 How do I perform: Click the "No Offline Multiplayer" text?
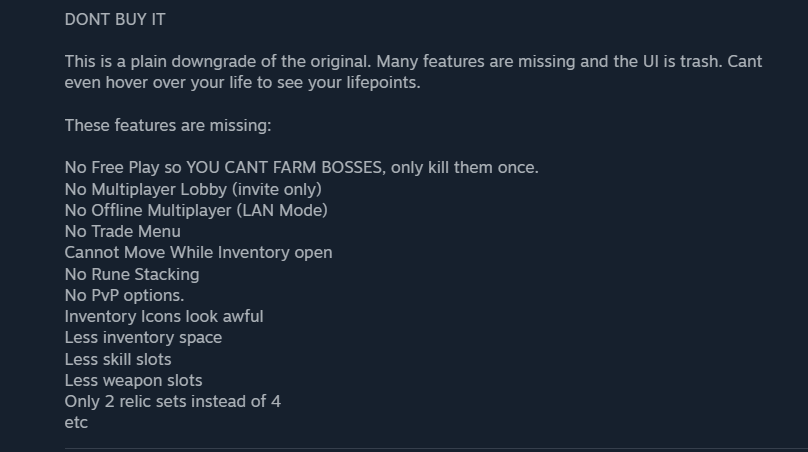pos(147,210)
